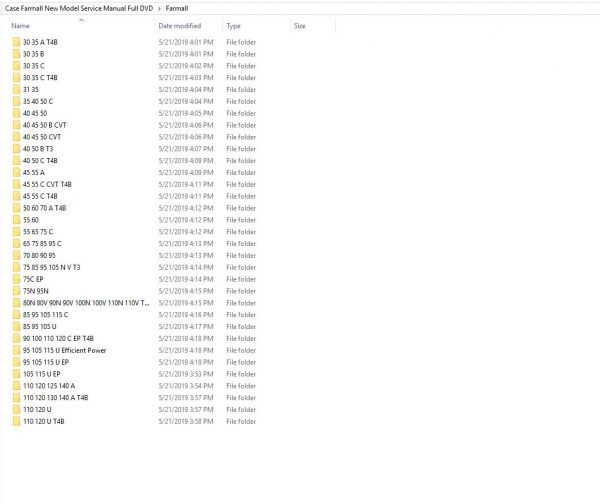Click the folder icon beside 75N 95N
The height and width of the screenshot is (504, 600).
(16, 291)
